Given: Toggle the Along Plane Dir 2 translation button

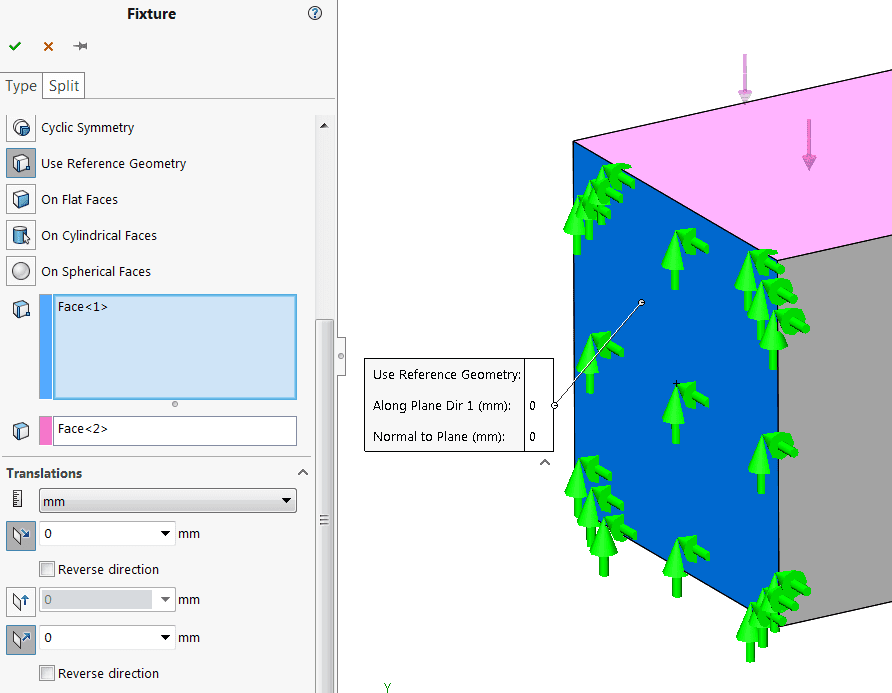Looking at the screenshot, I should coord(21,601).
